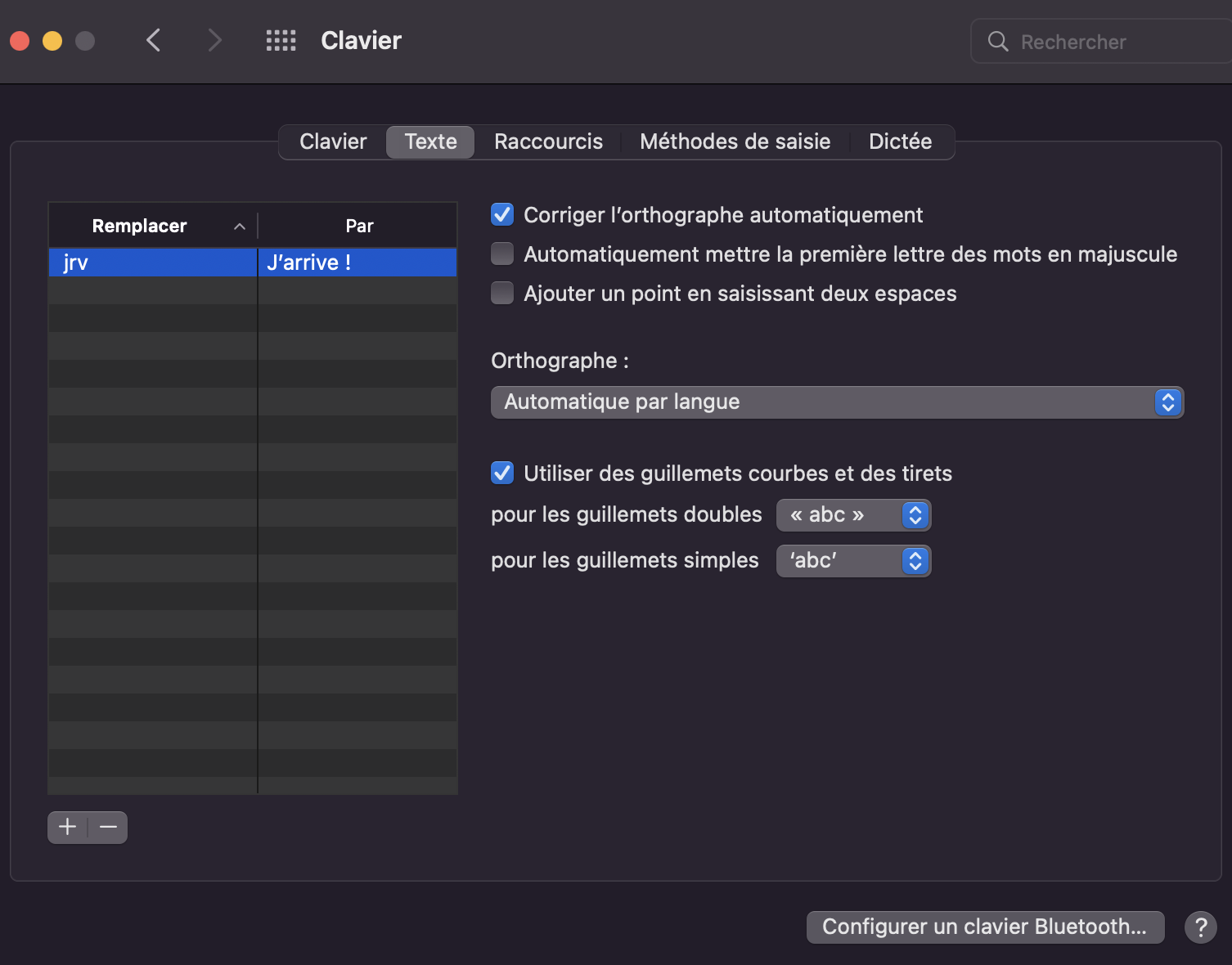Disable Corriger l'orthographe automatiquement checkbox

[502, 215]
